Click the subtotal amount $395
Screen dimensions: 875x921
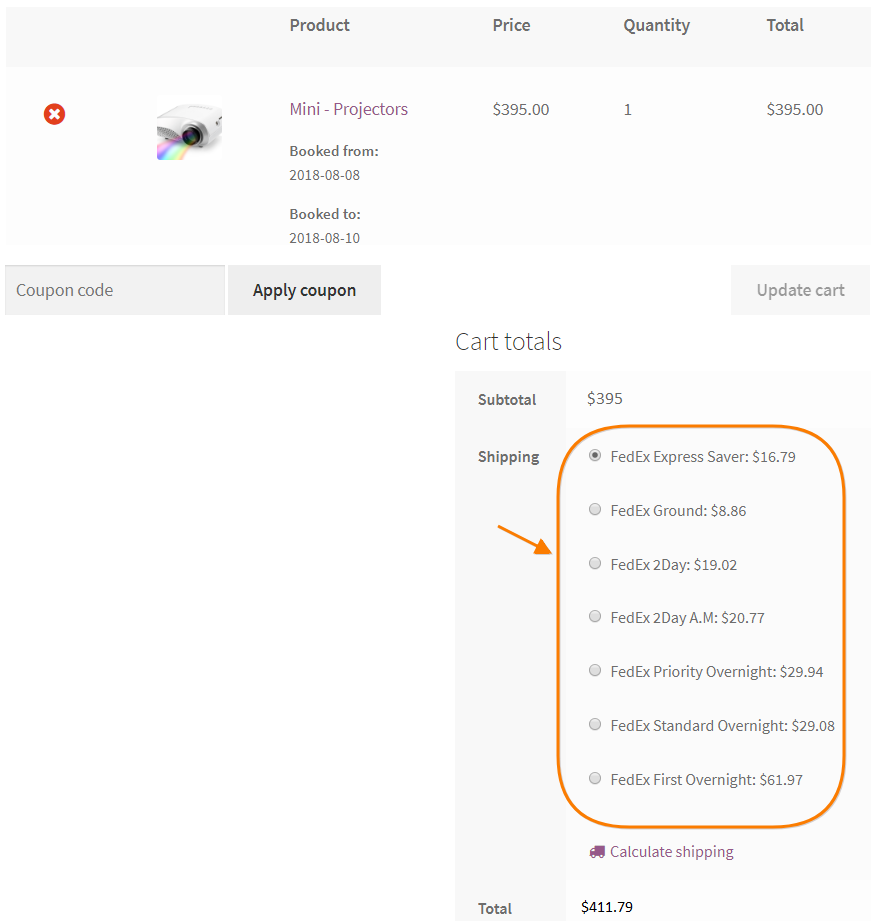point(605,399)
